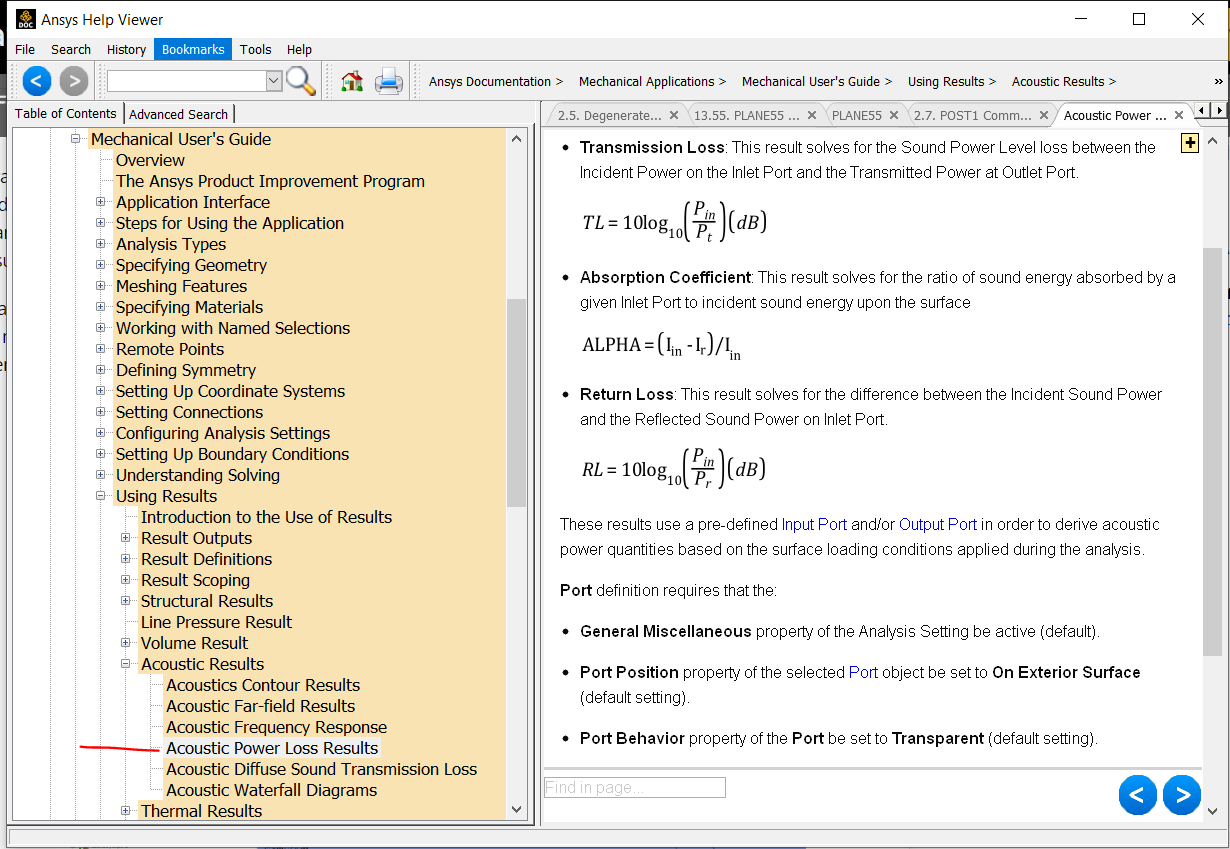Go to the Home page icon
The width and height of the screenshot is (1230, 849).
coord(352,81)
